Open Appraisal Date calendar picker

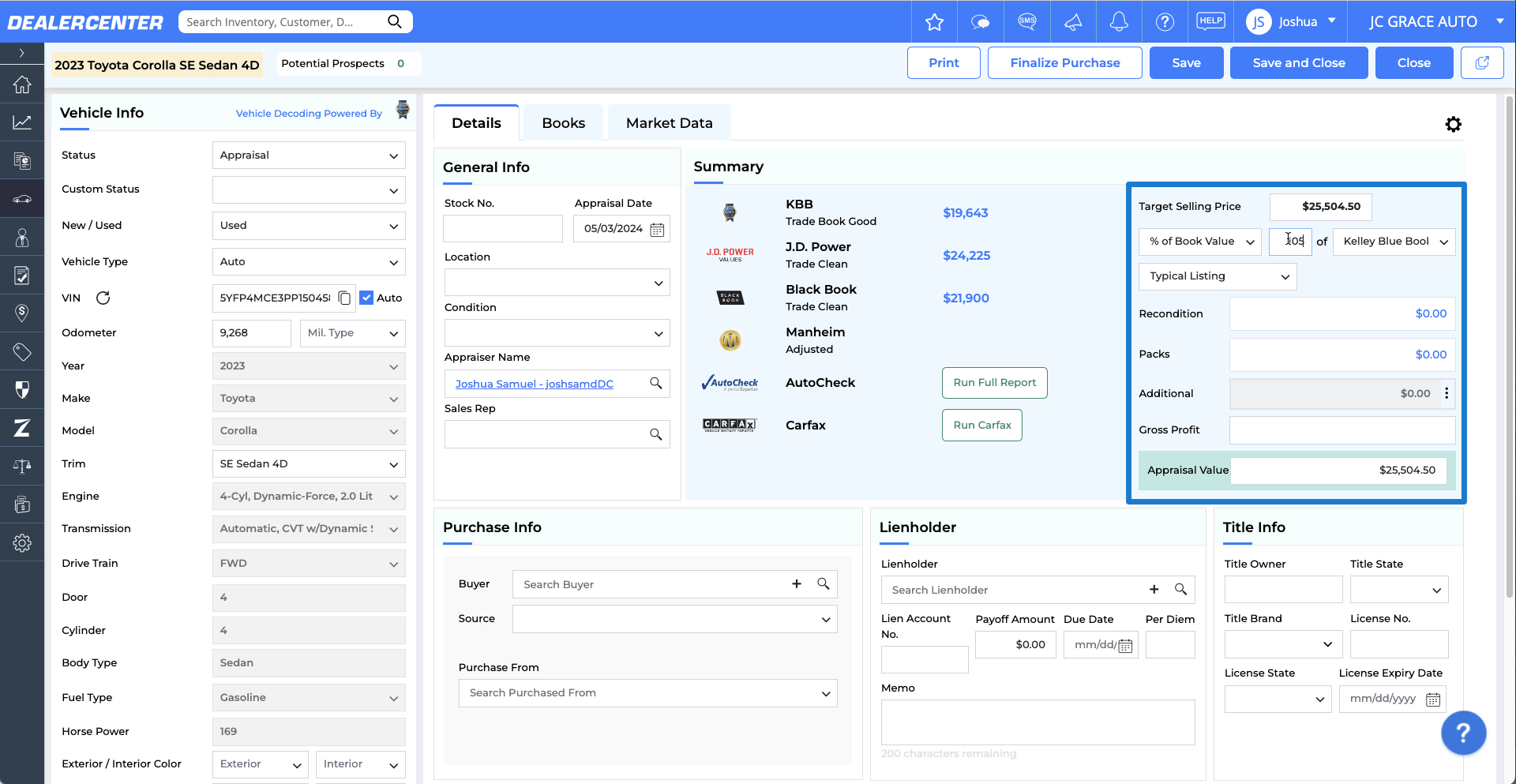pyautogui.click(x=657, y=229)
